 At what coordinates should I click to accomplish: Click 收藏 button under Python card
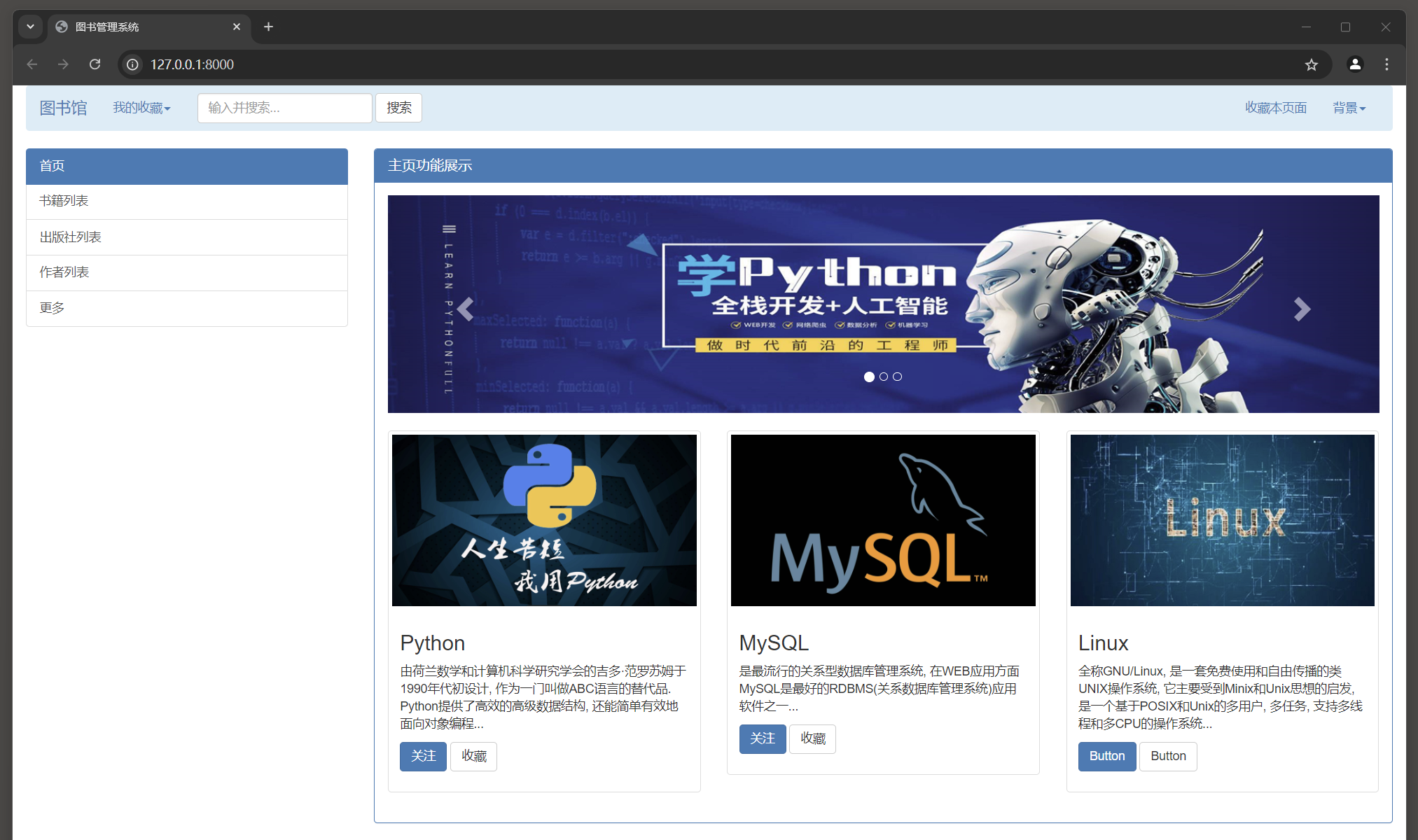tap(473, 757)
